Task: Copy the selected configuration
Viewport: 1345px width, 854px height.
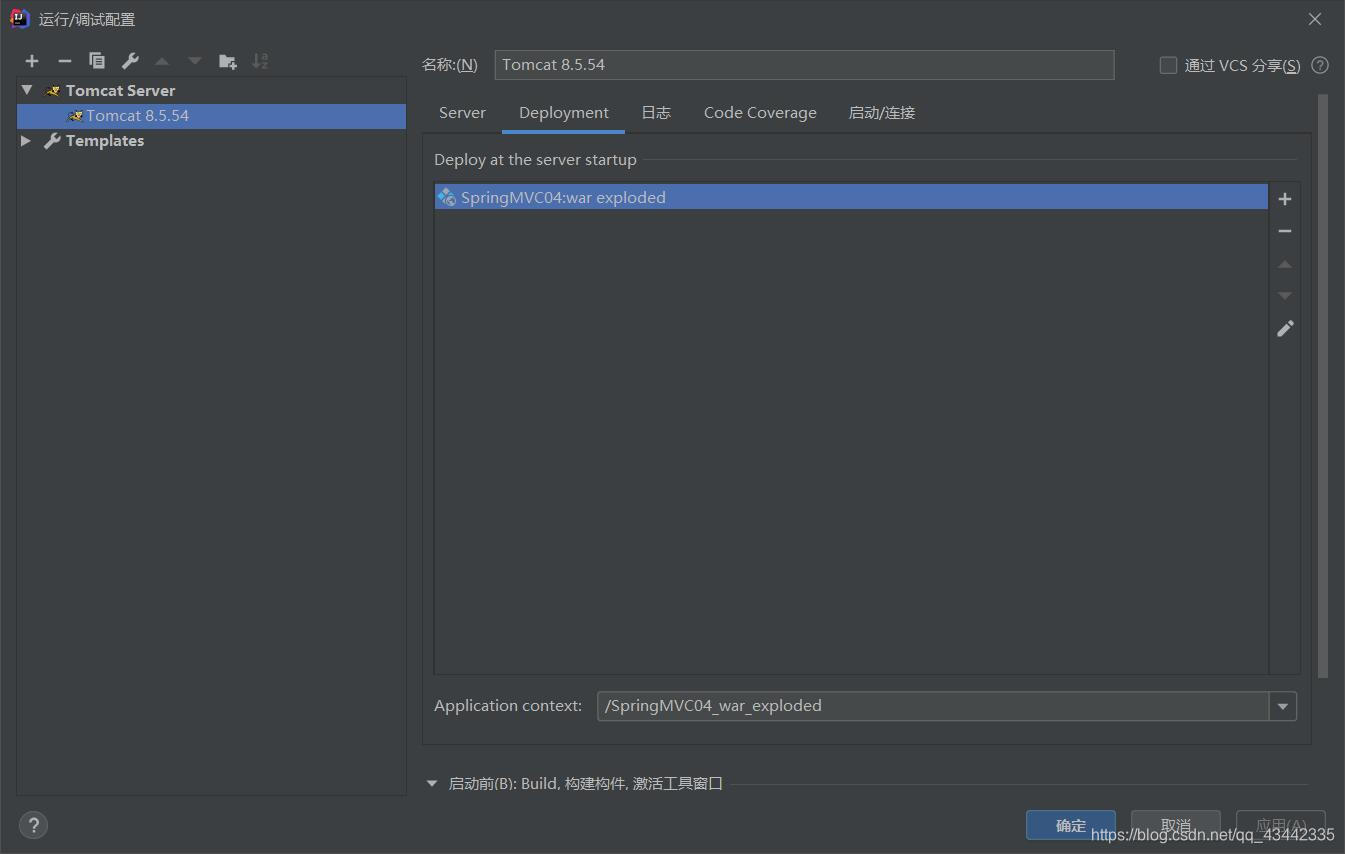Action: coord(97,61)
